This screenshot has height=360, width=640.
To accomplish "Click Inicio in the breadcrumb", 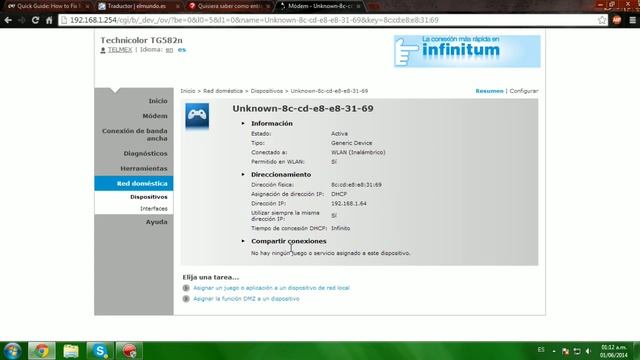I will (188, 91).
